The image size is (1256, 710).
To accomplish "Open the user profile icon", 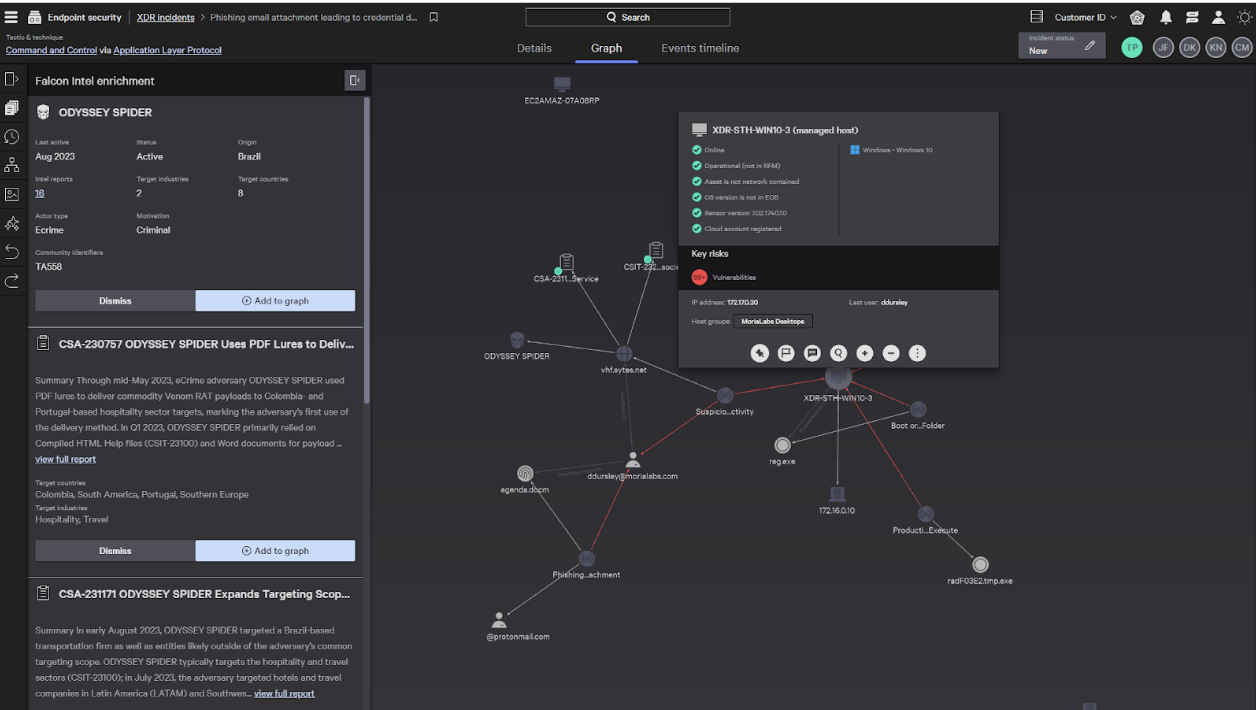I will point(1218,17).
